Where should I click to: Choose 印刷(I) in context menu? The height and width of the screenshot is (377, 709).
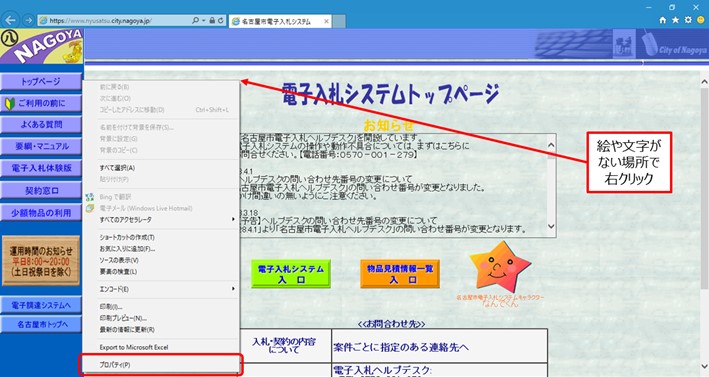[x=161, y=307]
